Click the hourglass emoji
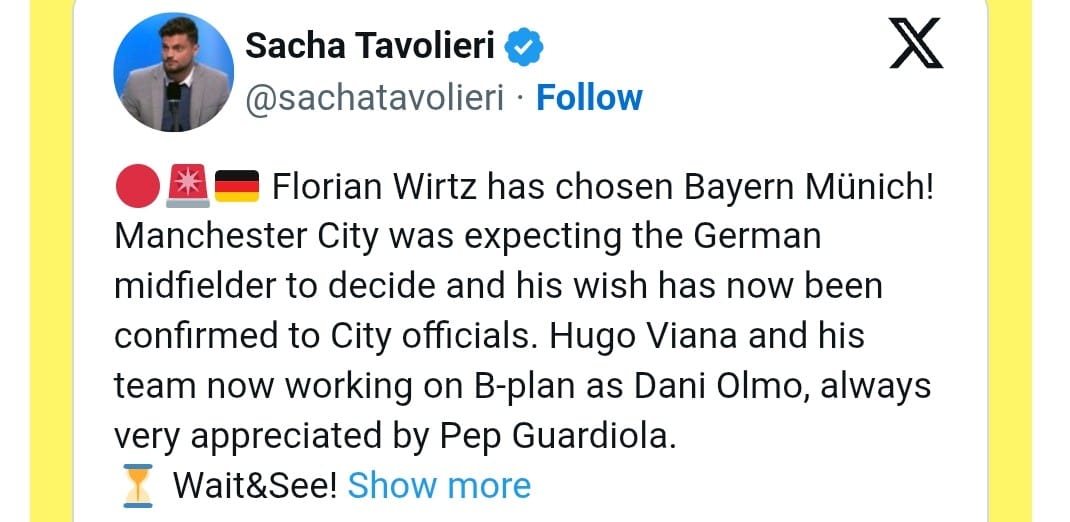Image resolution: width=1070 pixels, height=522 pixels. [x=138, y=486]
